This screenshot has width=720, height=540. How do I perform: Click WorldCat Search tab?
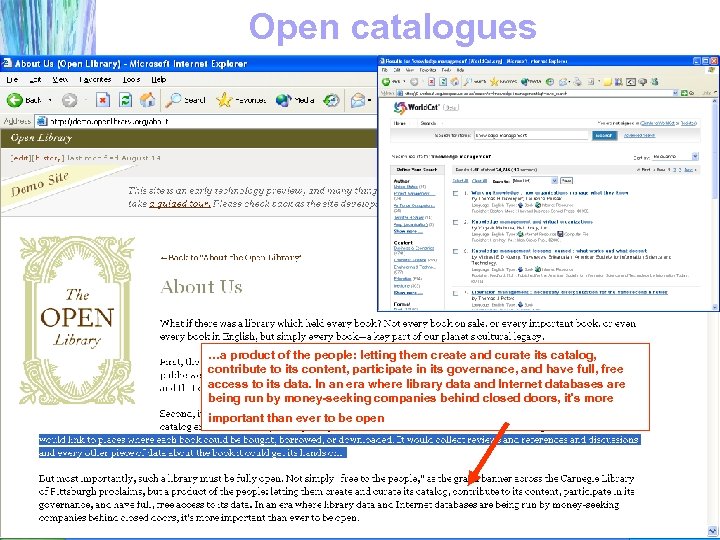coord(428,123)
